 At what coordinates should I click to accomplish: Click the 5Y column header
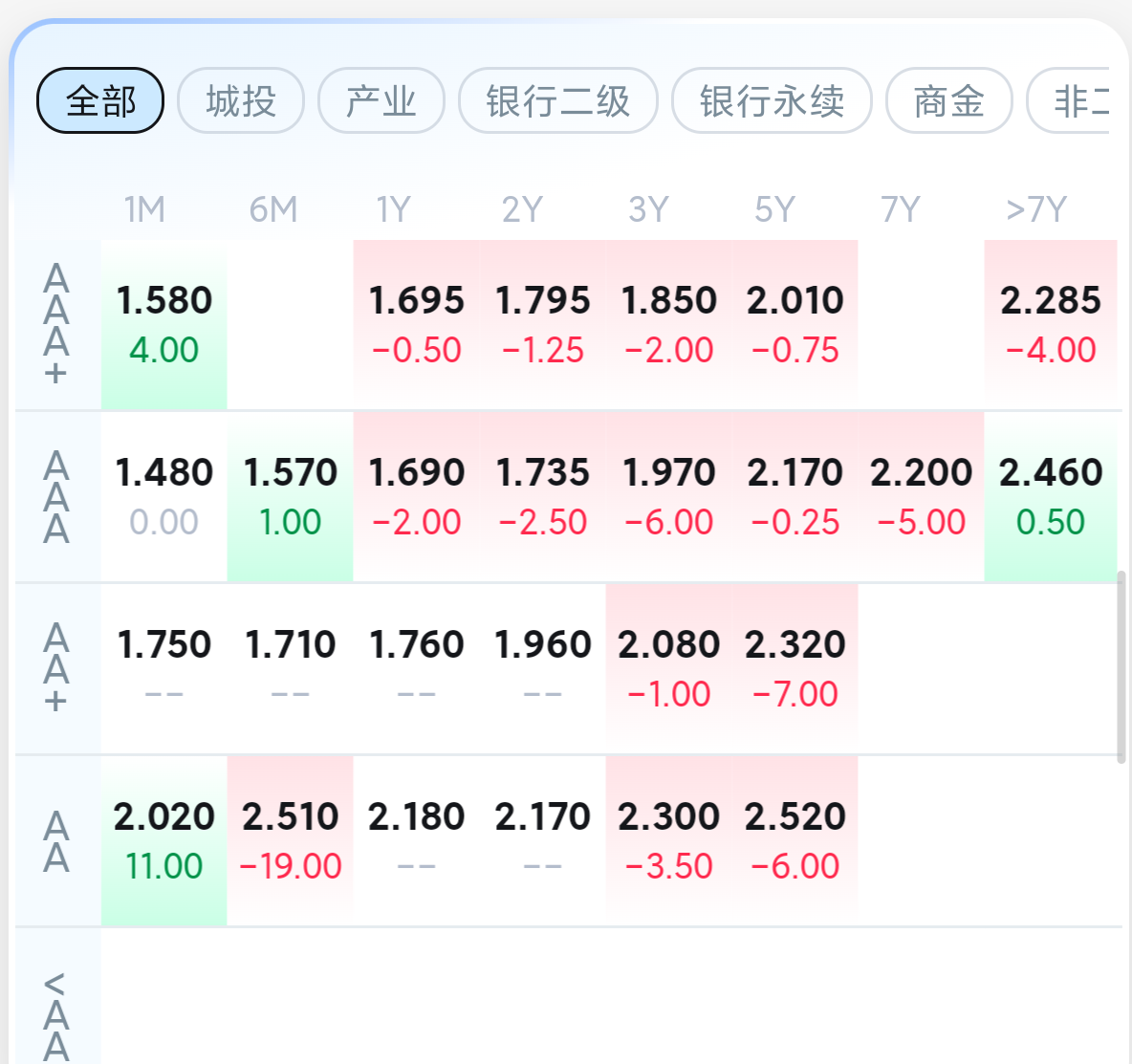coord(773,209)
